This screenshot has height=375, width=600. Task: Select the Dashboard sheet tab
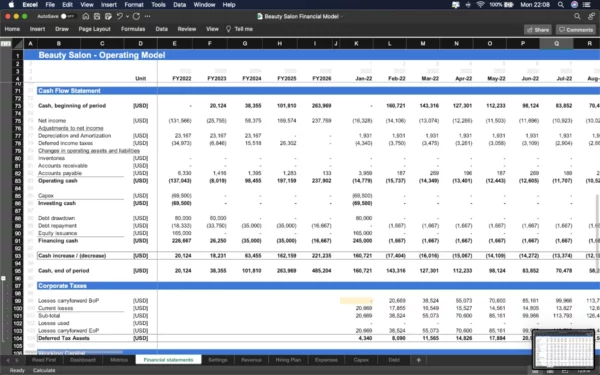pyautogui.click(x=83, y=360)
